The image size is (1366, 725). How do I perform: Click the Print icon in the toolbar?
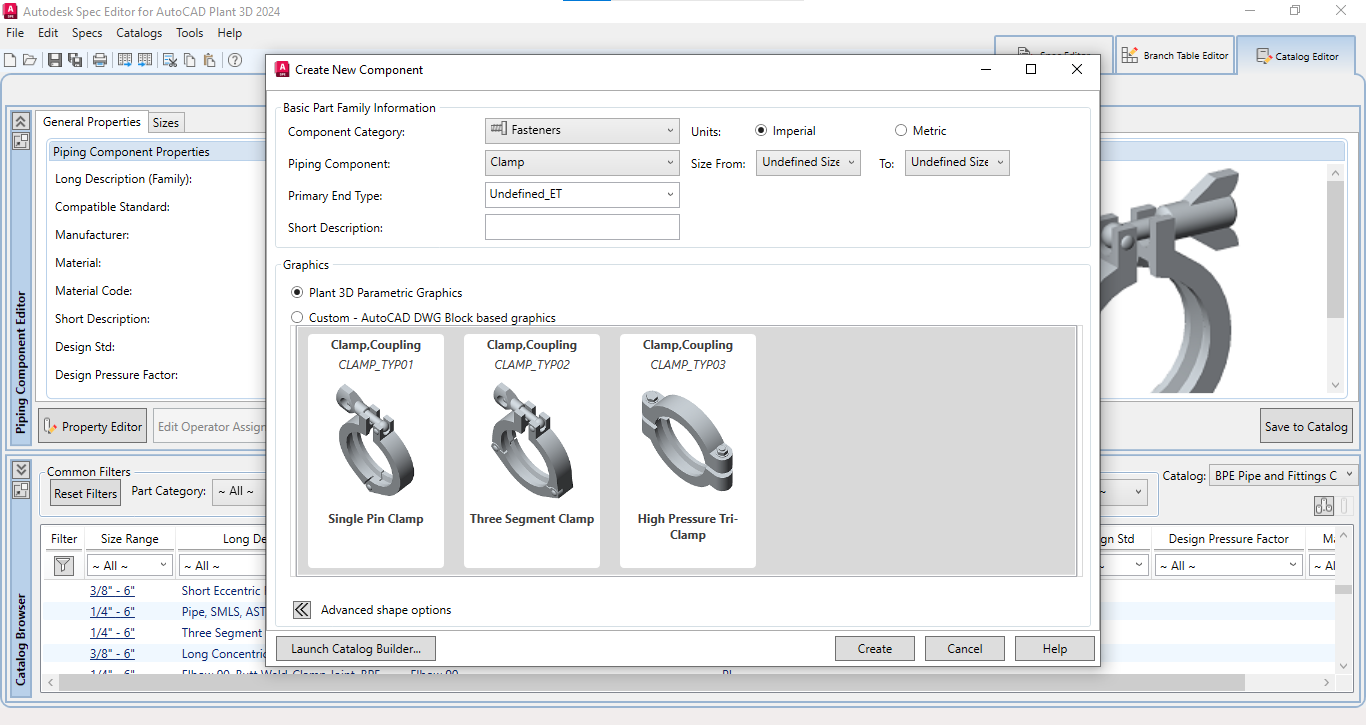coord(100,60)
